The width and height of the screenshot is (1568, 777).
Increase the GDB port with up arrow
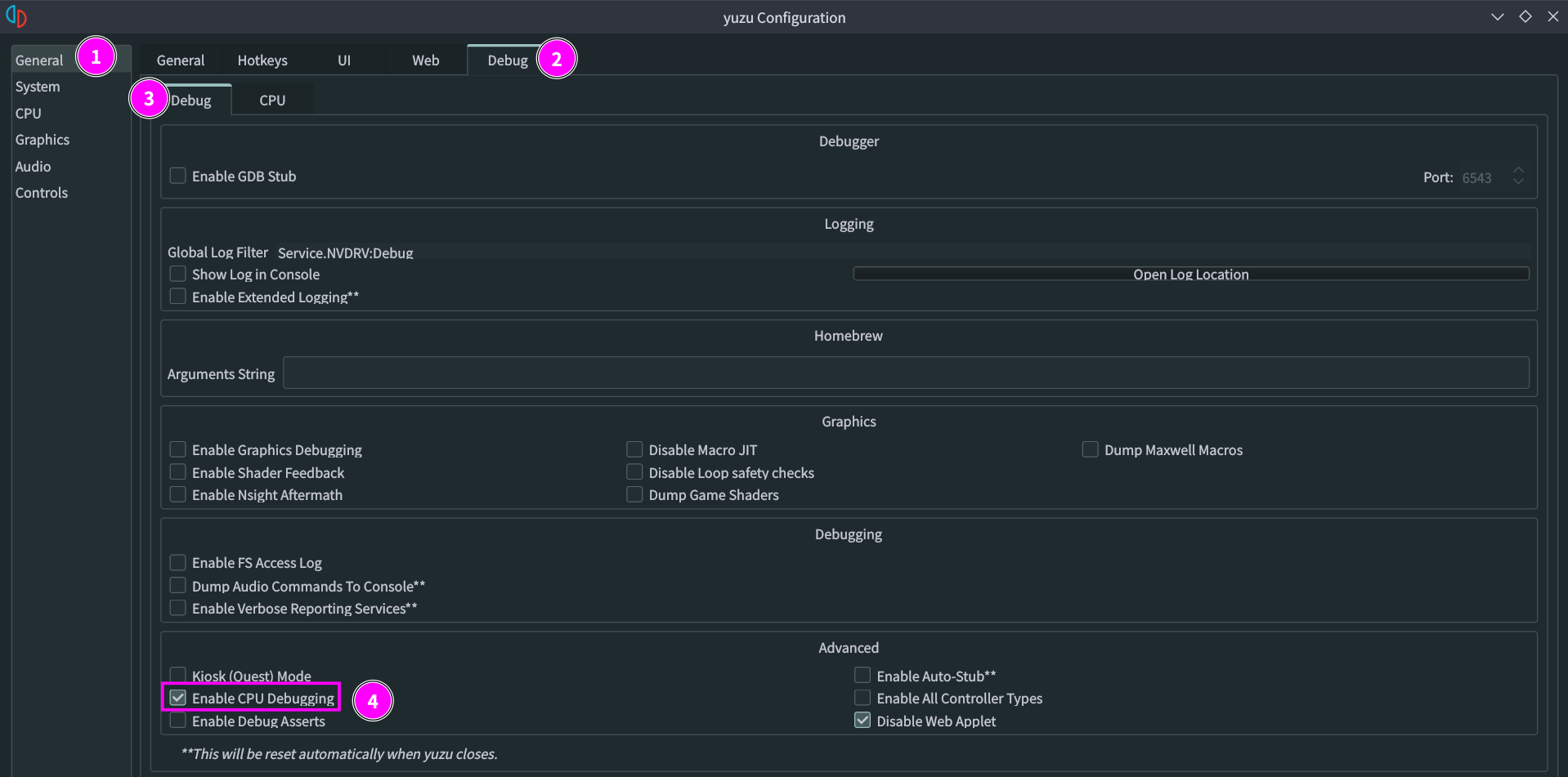tap(1518, 171)
